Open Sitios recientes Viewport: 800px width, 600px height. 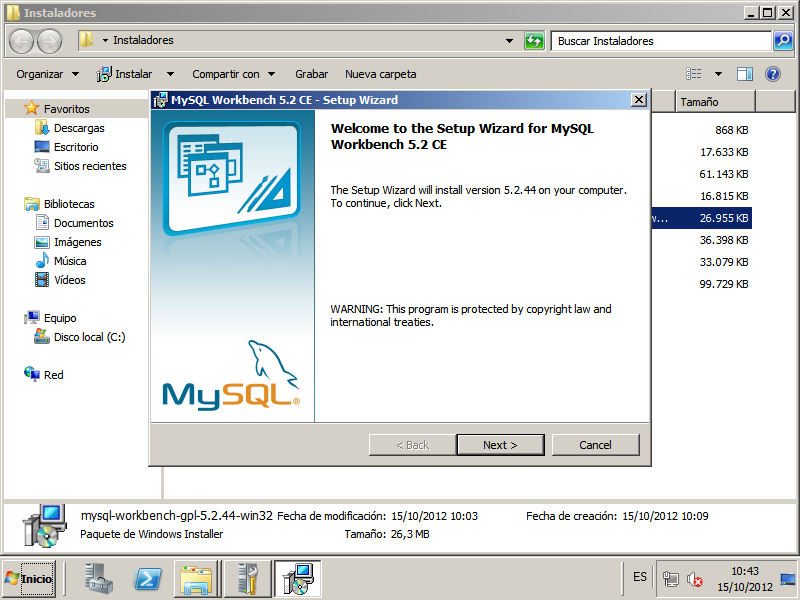[90, 166]
